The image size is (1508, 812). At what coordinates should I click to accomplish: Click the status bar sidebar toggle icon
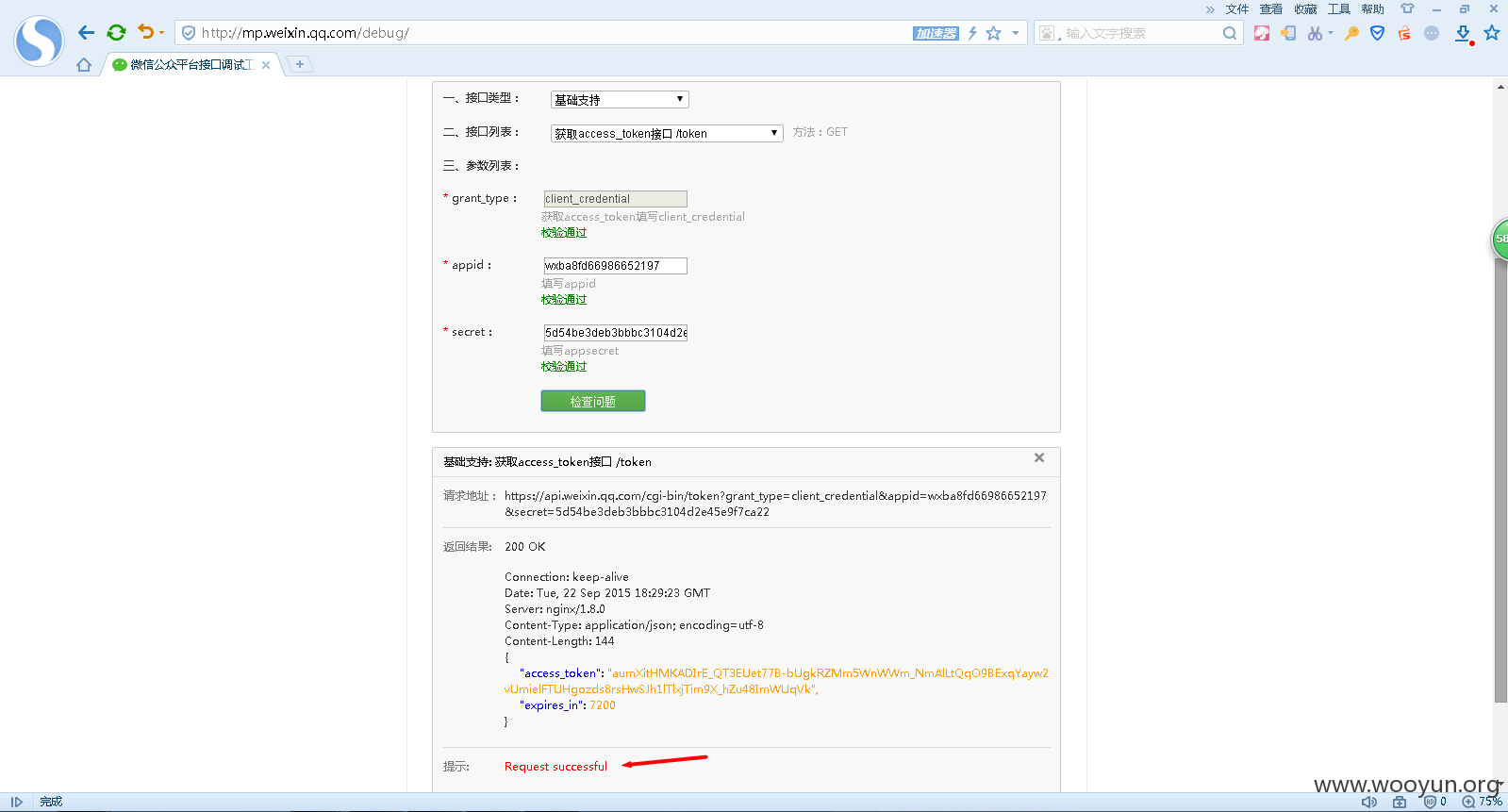pyautogui.click(x=17, y=802)
